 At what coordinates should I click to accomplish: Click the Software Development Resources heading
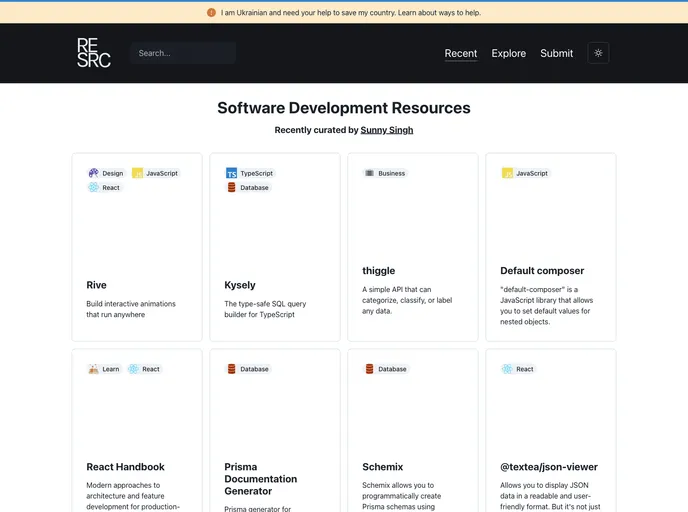pyautogui.click(x=344, y=108)
